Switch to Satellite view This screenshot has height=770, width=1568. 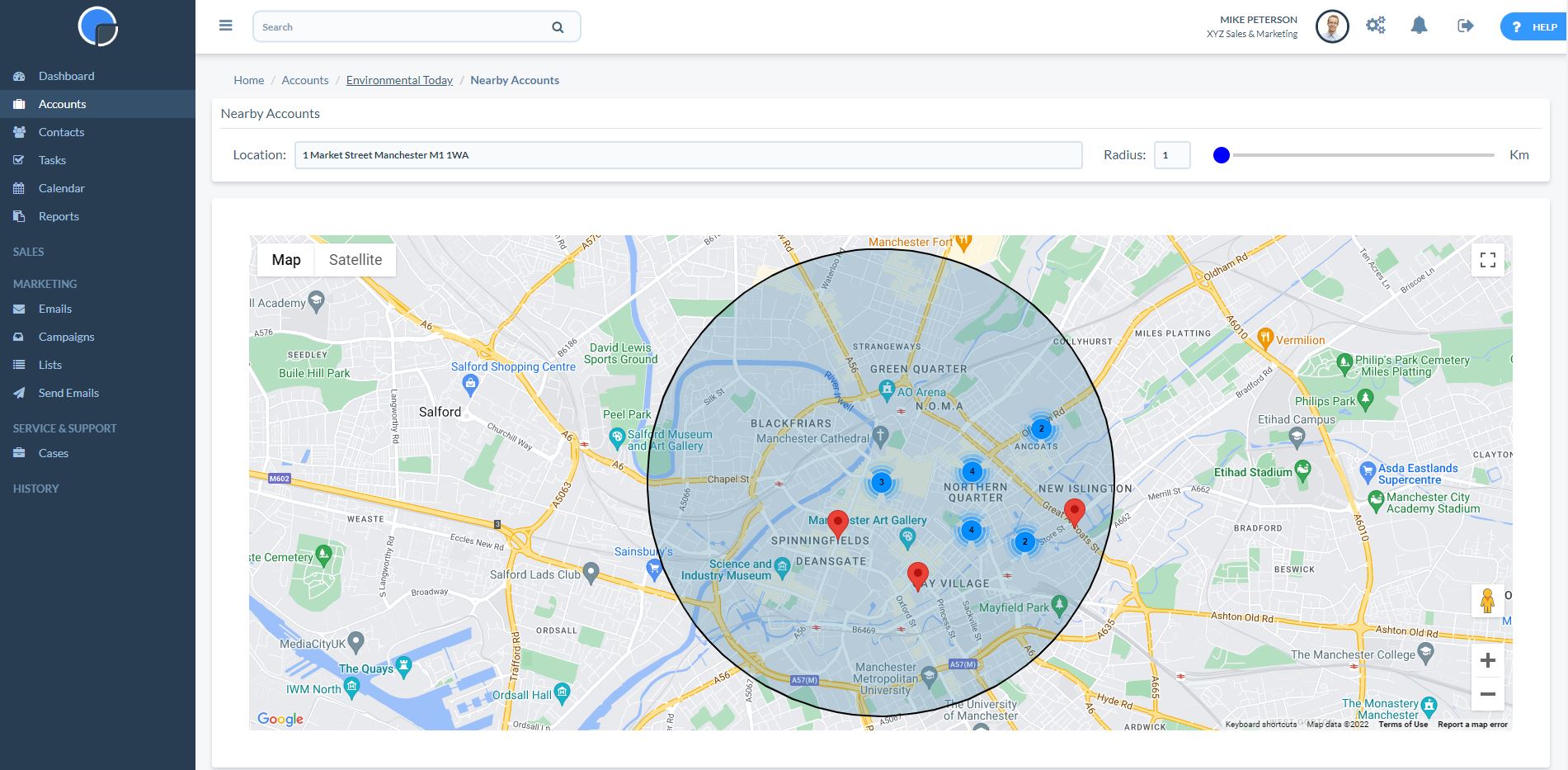pos(356,260)
